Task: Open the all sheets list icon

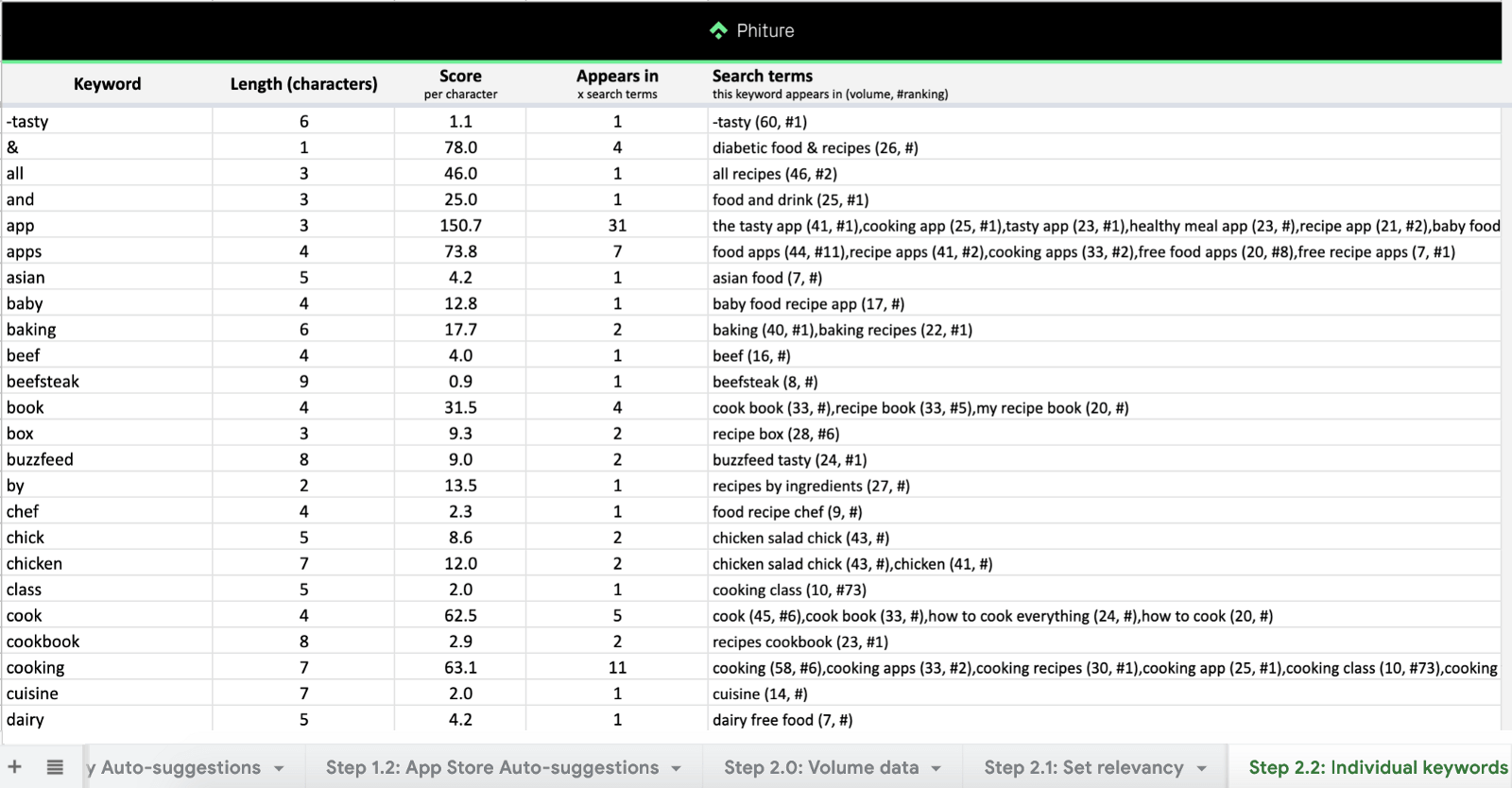Action: 55,767
